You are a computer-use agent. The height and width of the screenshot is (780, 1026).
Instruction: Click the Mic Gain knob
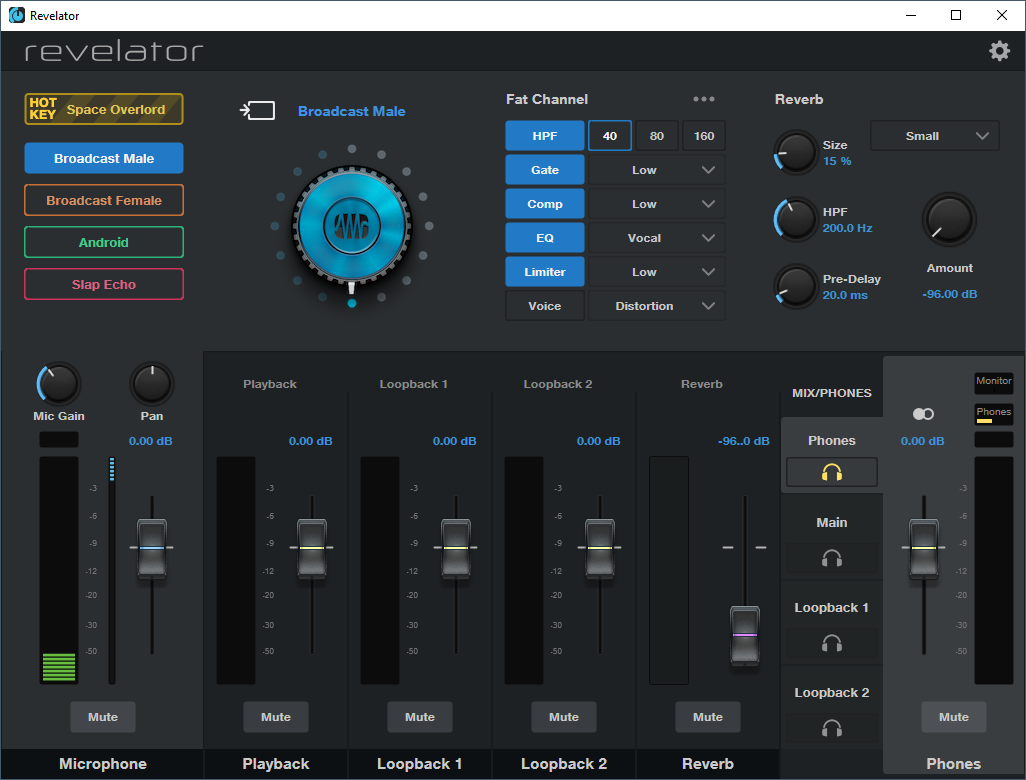point(58,383)
